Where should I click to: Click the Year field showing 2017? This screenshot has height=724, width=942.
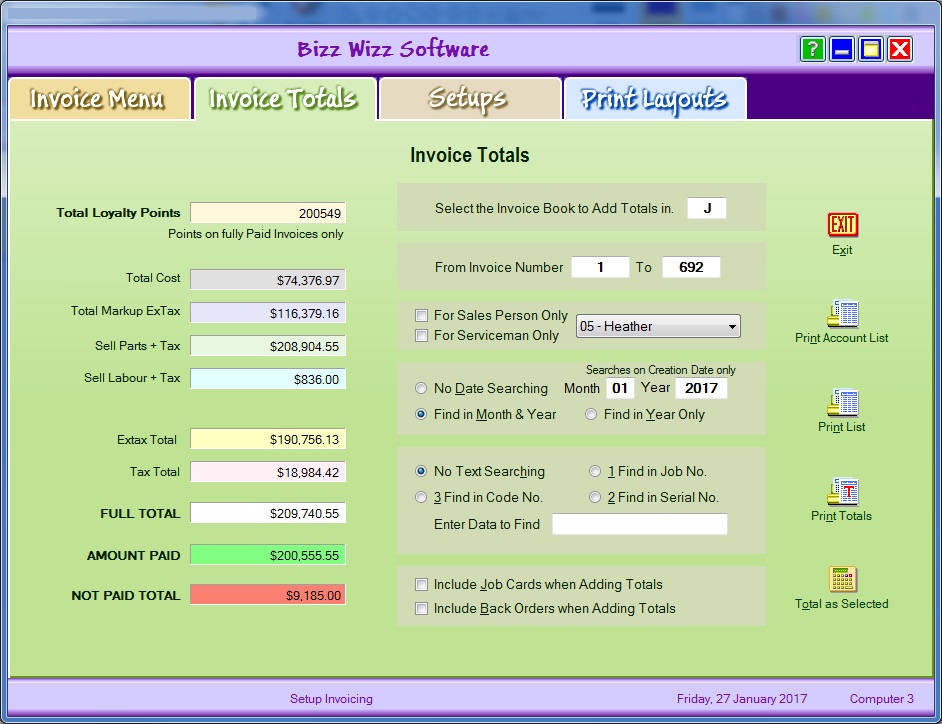pos(702,388)
